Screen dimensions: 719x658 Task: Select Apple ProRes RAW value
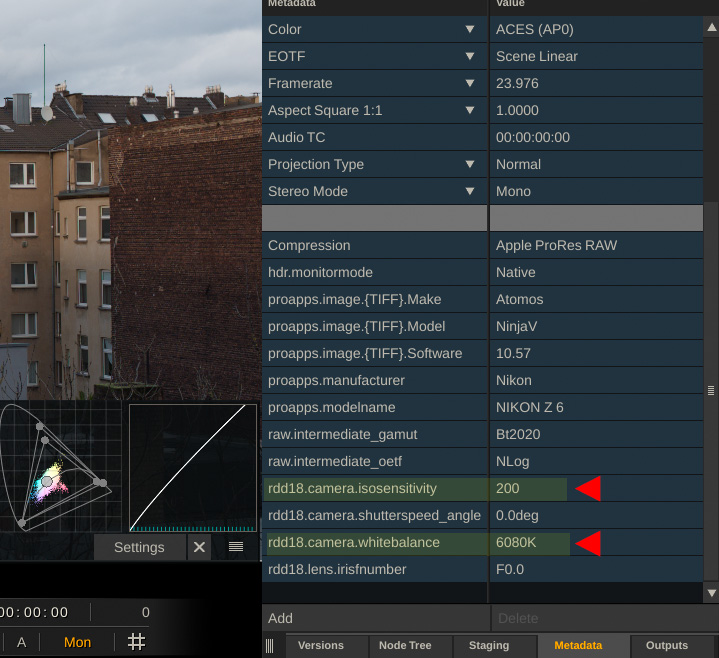(x=596, y=245)
